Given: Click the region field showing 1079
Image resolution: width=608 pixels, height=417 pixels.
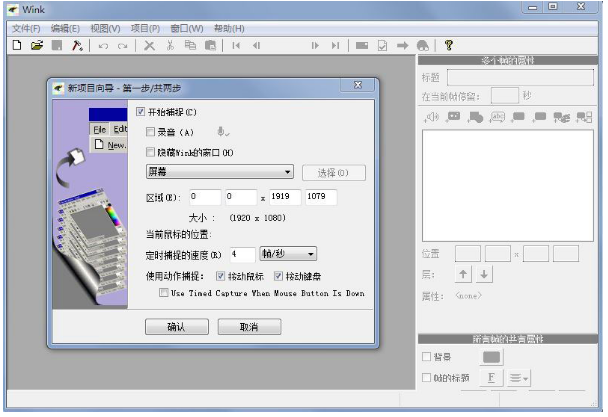Looking at the screenshot, I should pyautogui.click(x=321, y=197).
